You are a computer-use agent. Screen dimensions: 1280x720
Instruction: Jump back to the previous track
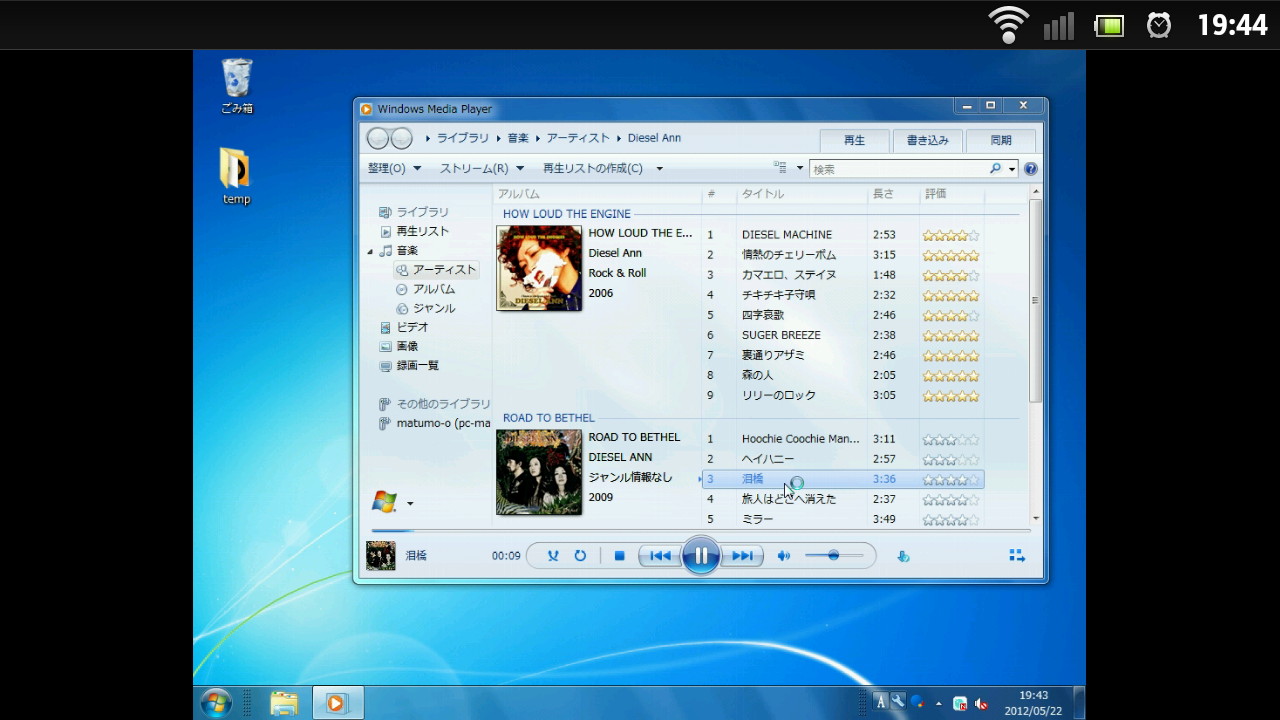coord(660,555)
